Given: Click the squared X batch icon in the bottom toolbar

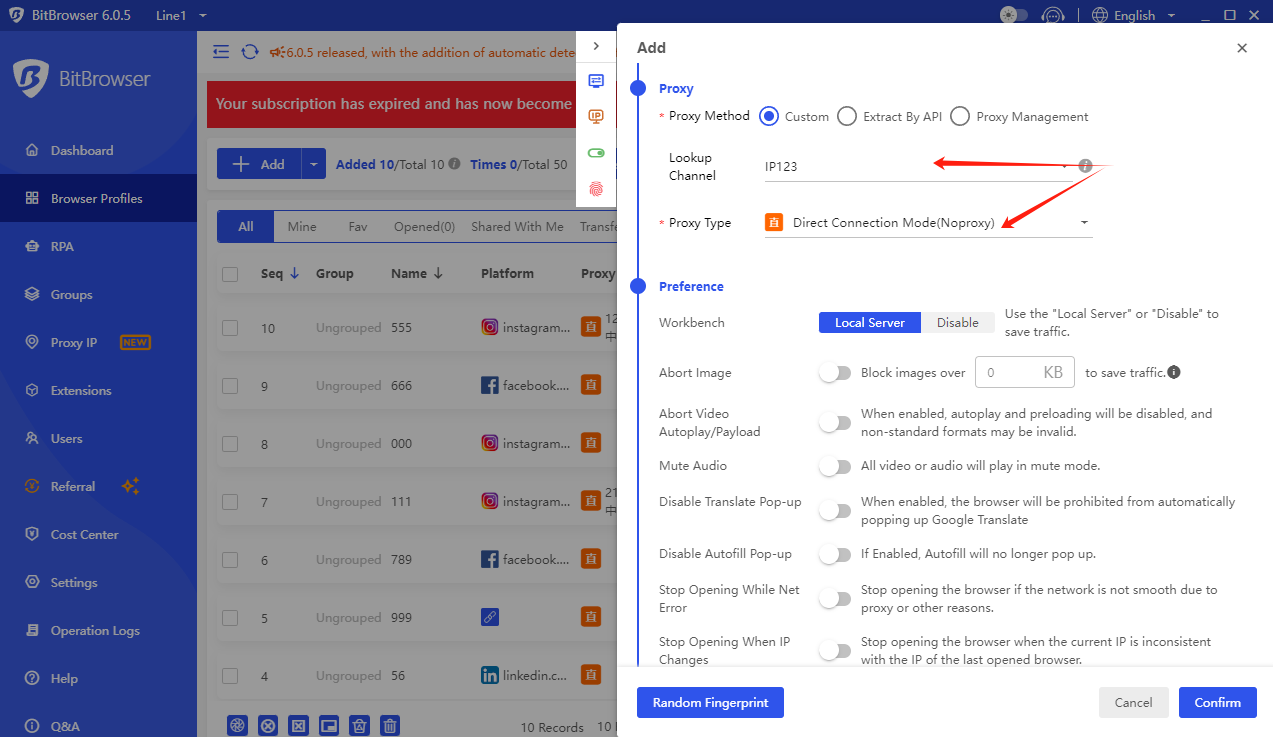Looking at the screenshot, I should pyautogui.click(x=298, y=726).
